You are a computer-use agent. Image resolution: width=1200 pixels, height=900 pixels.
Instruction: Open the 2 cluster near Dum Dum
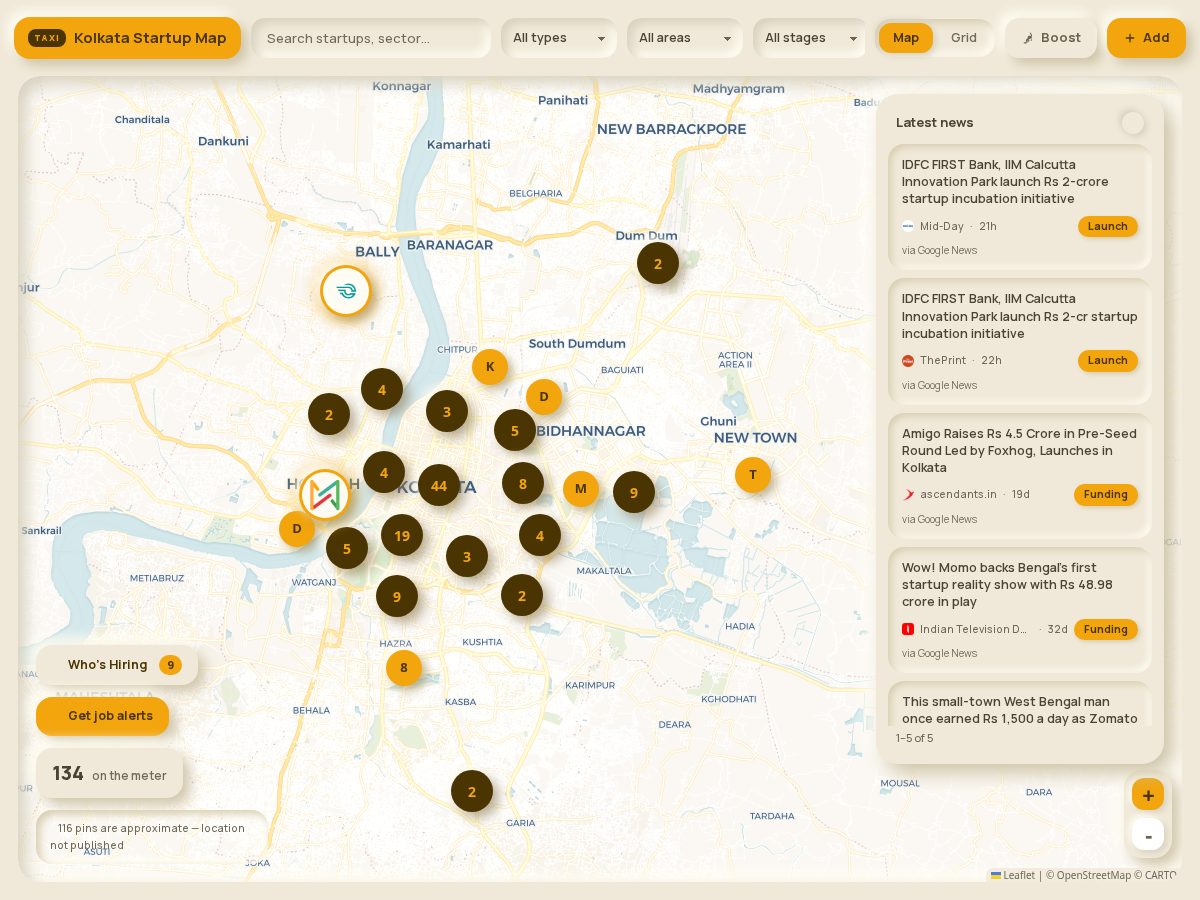(x=658, y=264)
